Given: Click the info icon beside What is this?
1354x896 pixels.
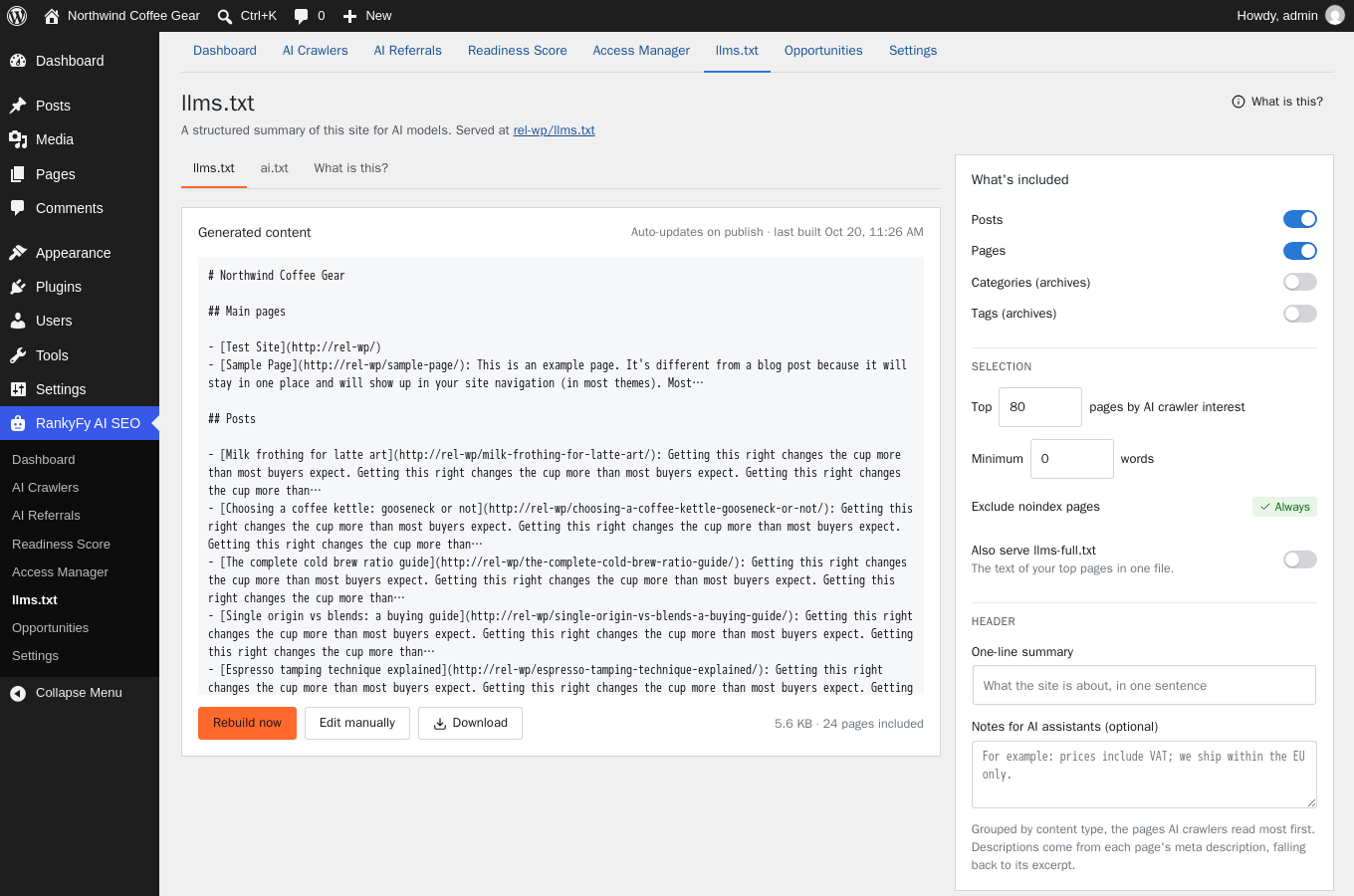Looking at the screenshot, I should [1239, 102].
